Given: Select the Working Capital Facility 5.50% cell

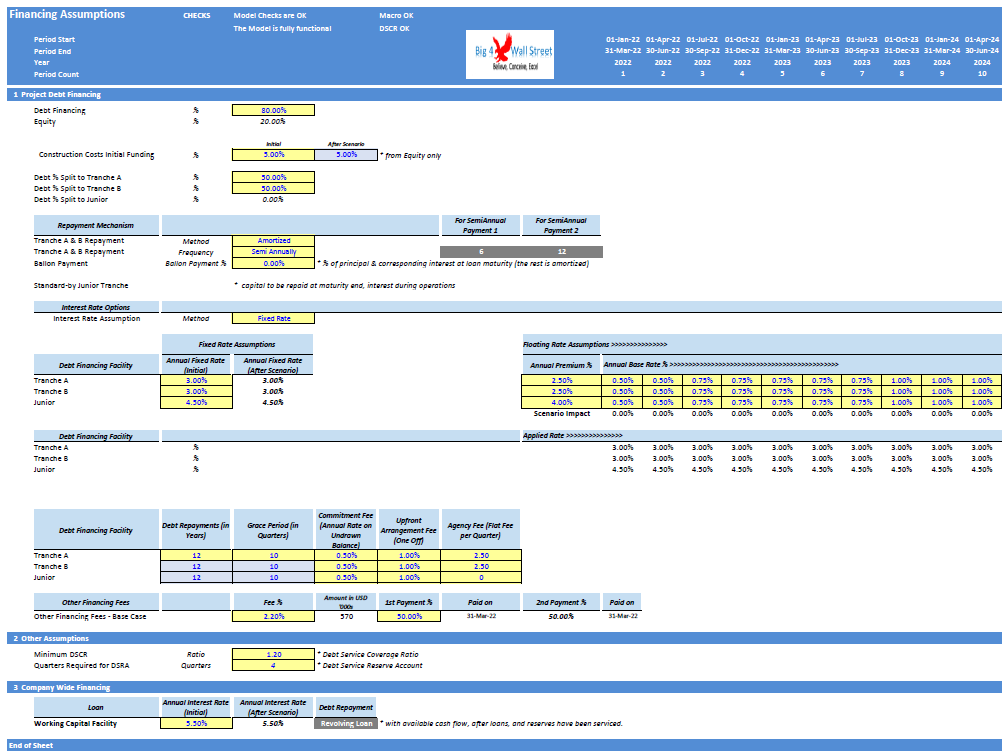Looking at the screenshot, I should click(197, 724).
